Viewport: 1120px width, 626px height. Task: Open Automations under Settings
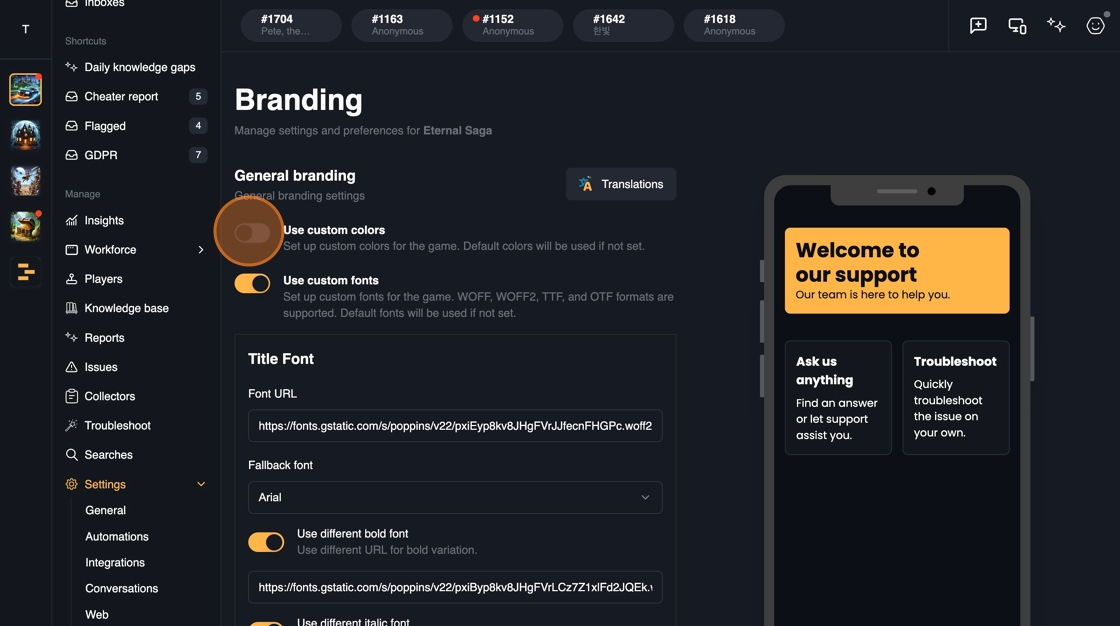tap(116, 537)
